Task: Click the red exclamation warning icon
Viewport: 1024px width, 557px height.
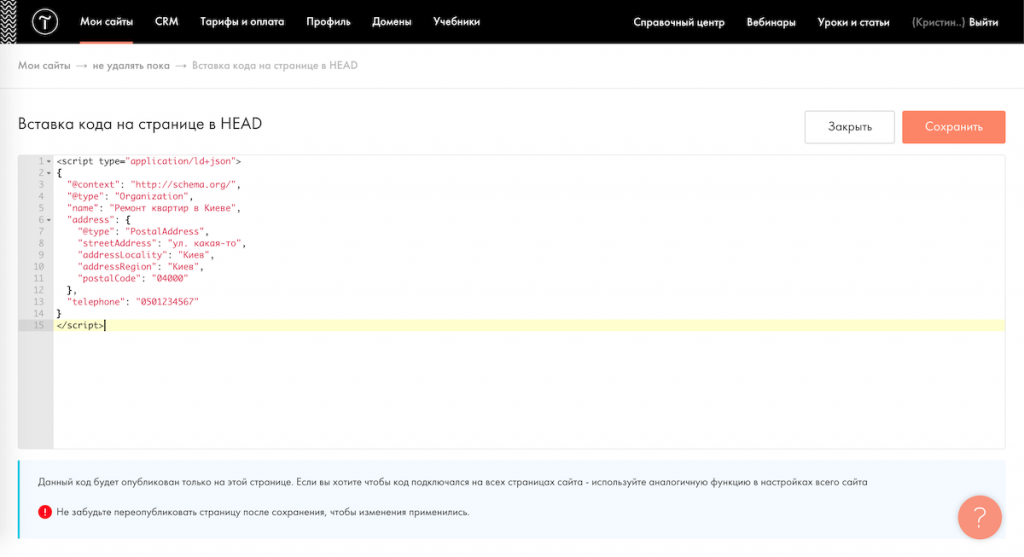Action: pos(44,512)
